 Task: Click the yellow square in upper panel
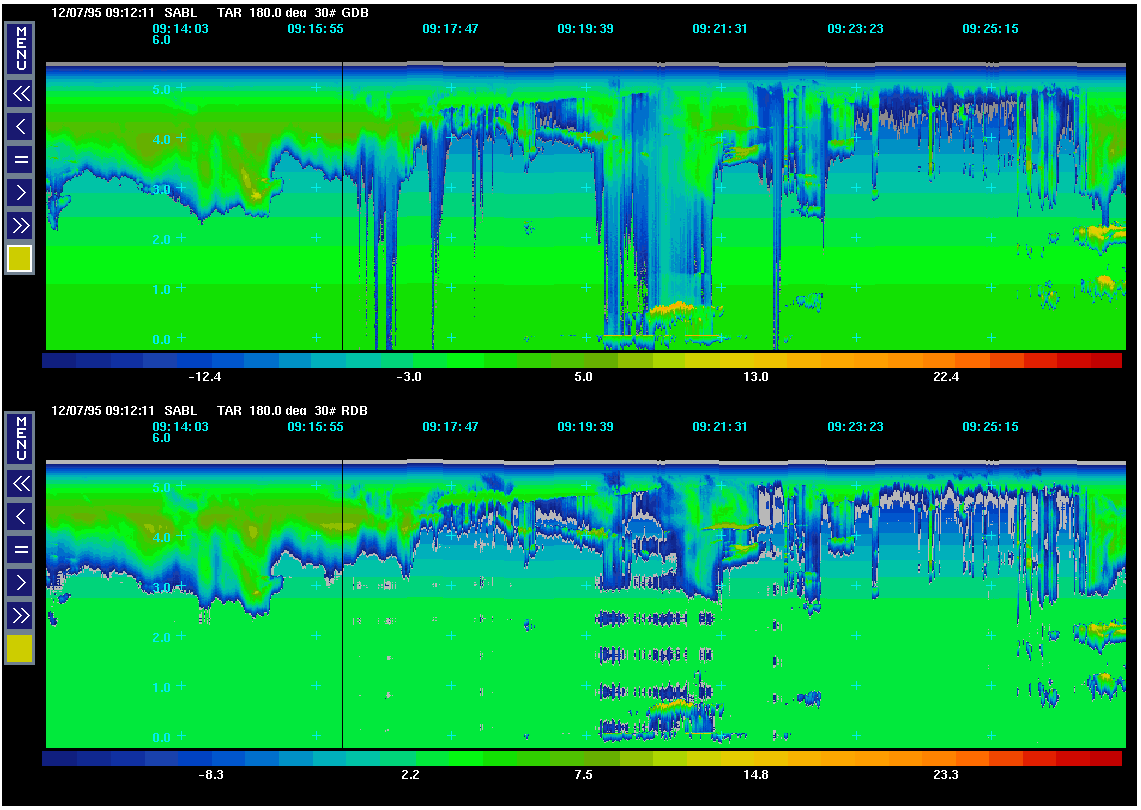[x=20, y=259]
